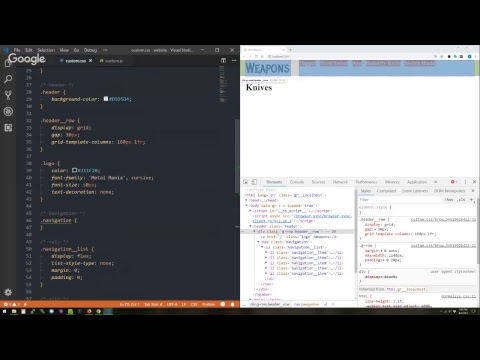Screen dimensions: 480x360
Task: Show more Styles sidebar tabs
Action: [x=473, y=191]
